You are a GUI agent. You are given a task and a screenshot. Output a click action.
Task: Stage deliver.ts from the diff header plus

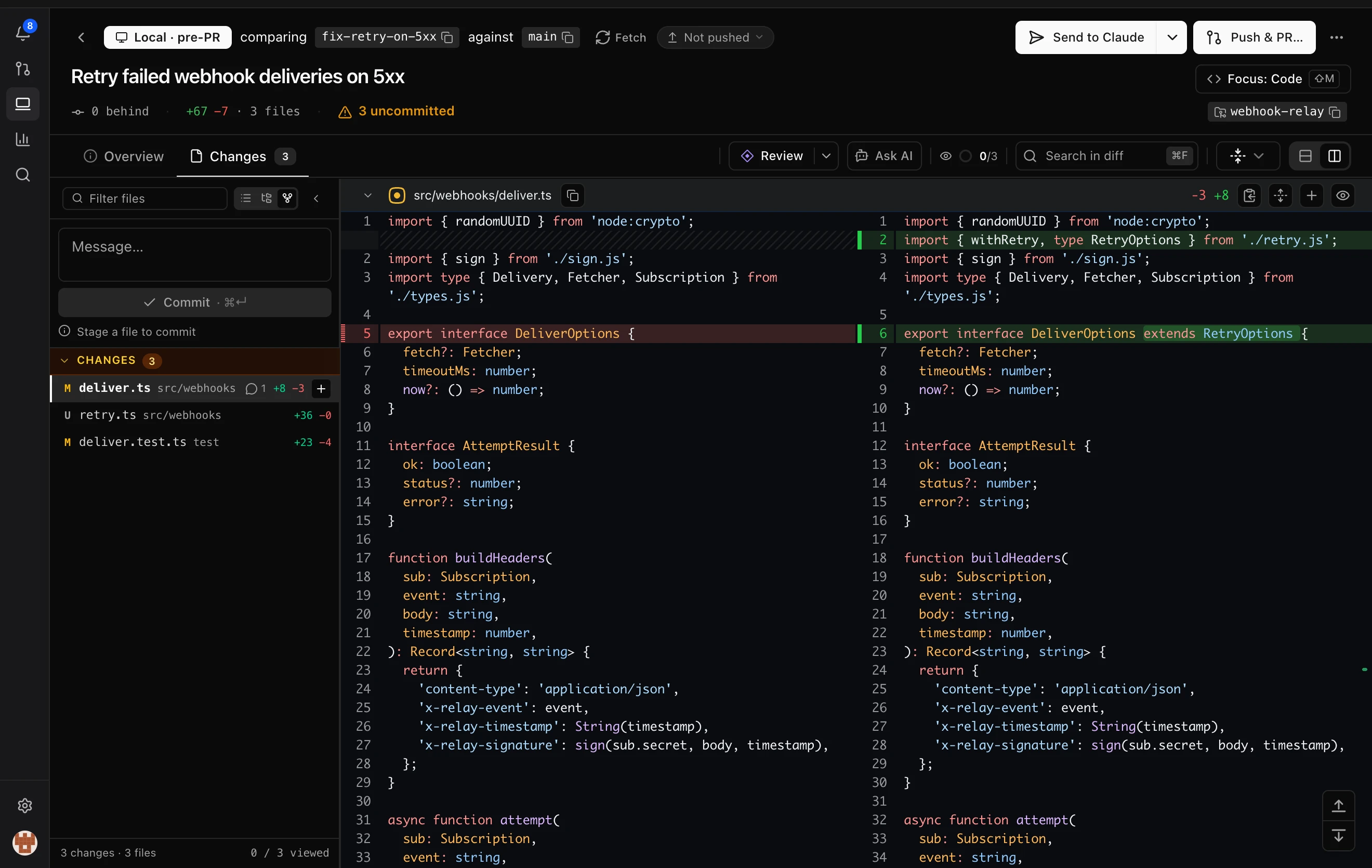[x=1312, y=195]
